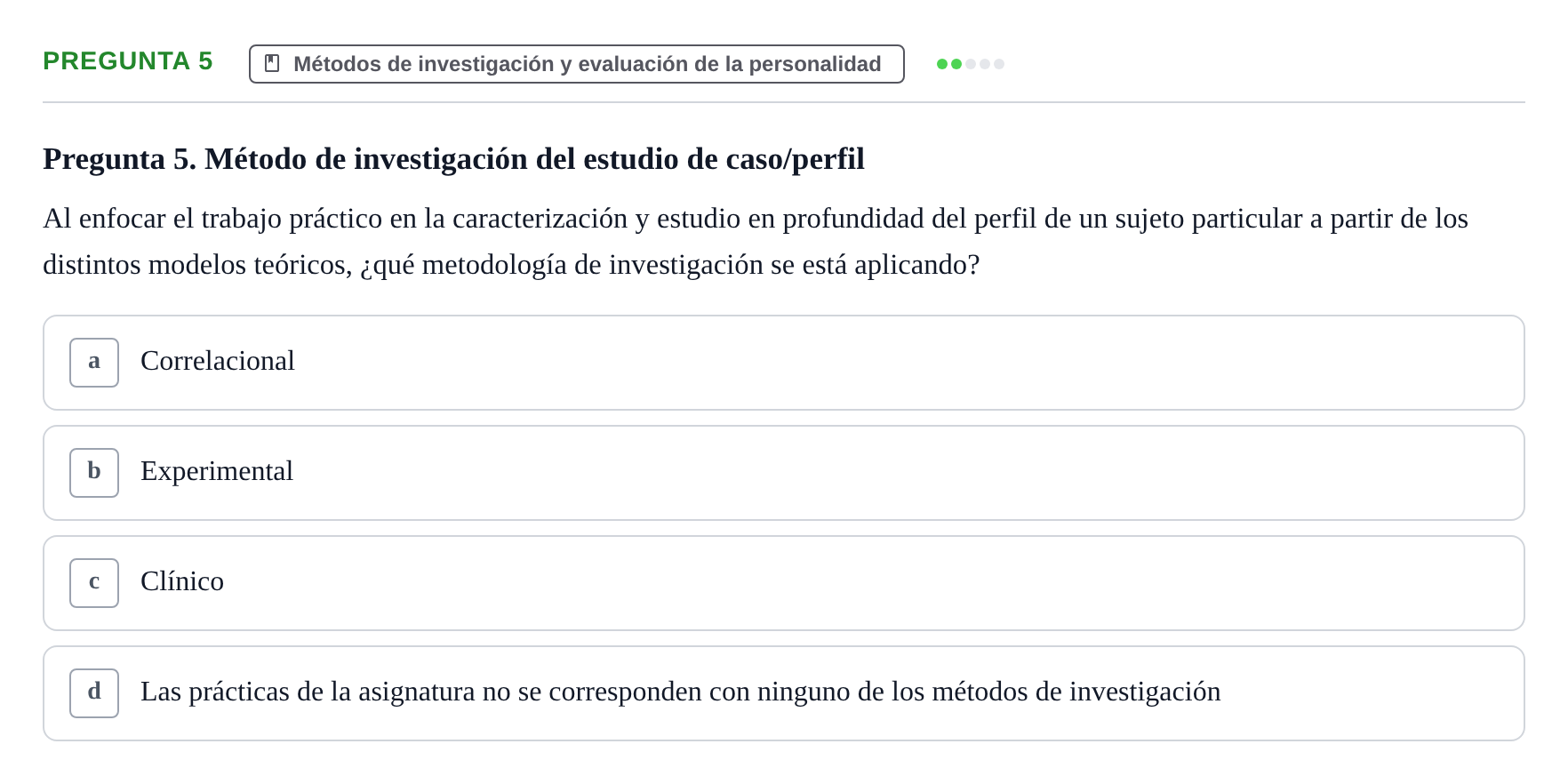The height and width of the screenshot is (784, 1568).
Task: Choose the Clínico answer option
Action: pyautogui.click(x=784, y=583)
